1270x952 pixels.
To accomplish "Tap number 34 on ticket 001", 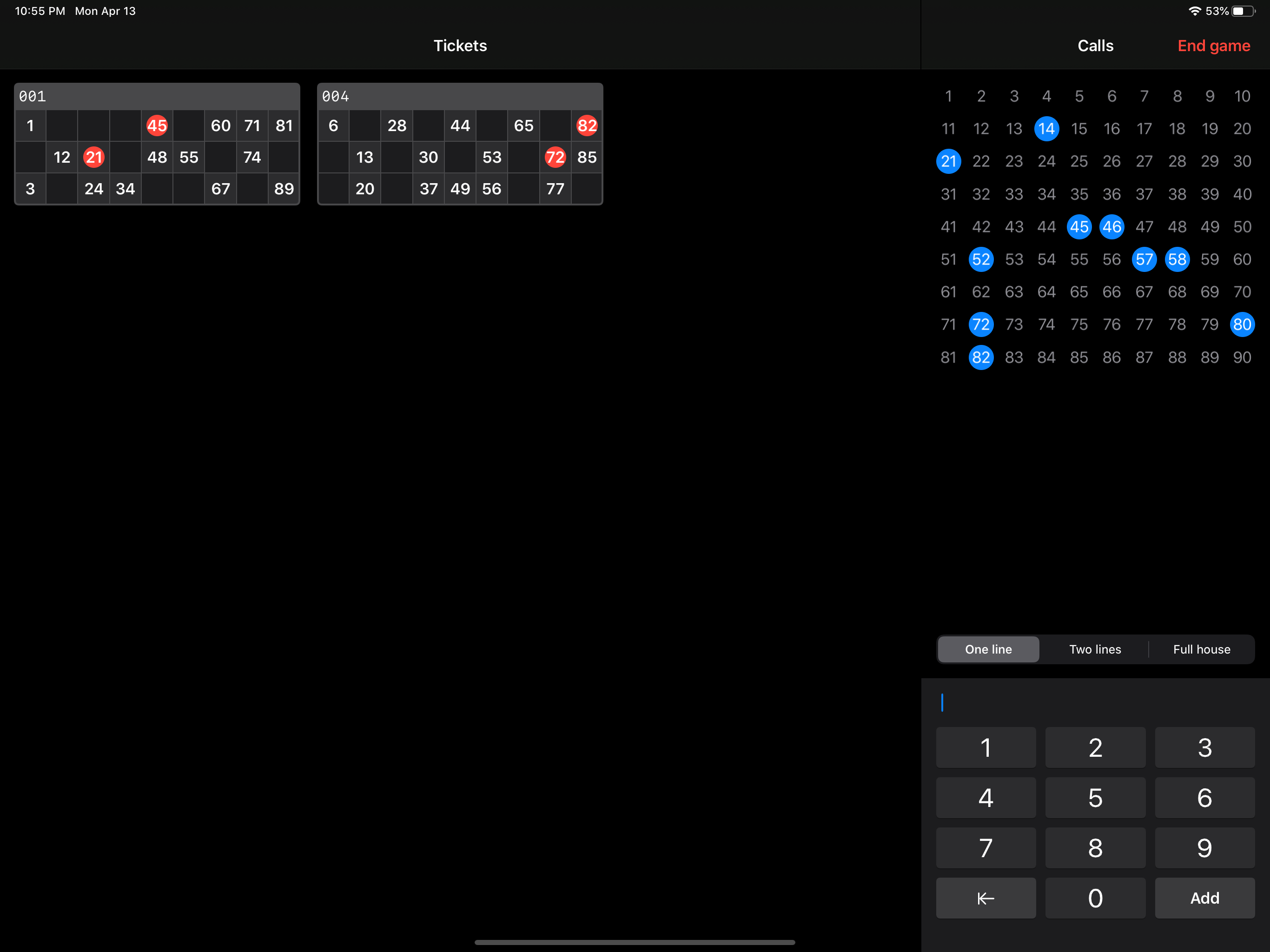I will [125, 188].
